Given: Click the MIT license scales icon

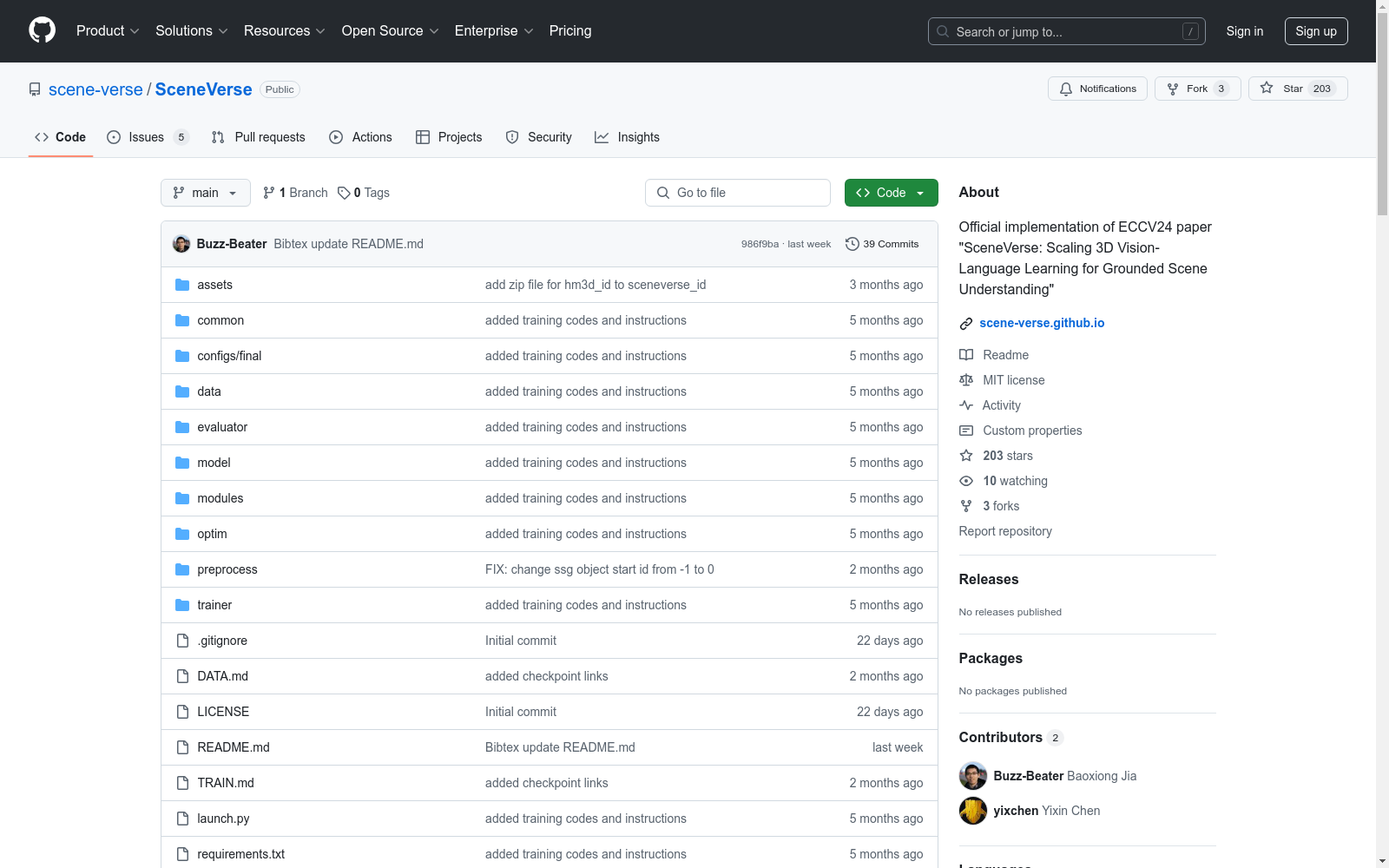Looking at the screenshot, I should click(x=966, y=380).
